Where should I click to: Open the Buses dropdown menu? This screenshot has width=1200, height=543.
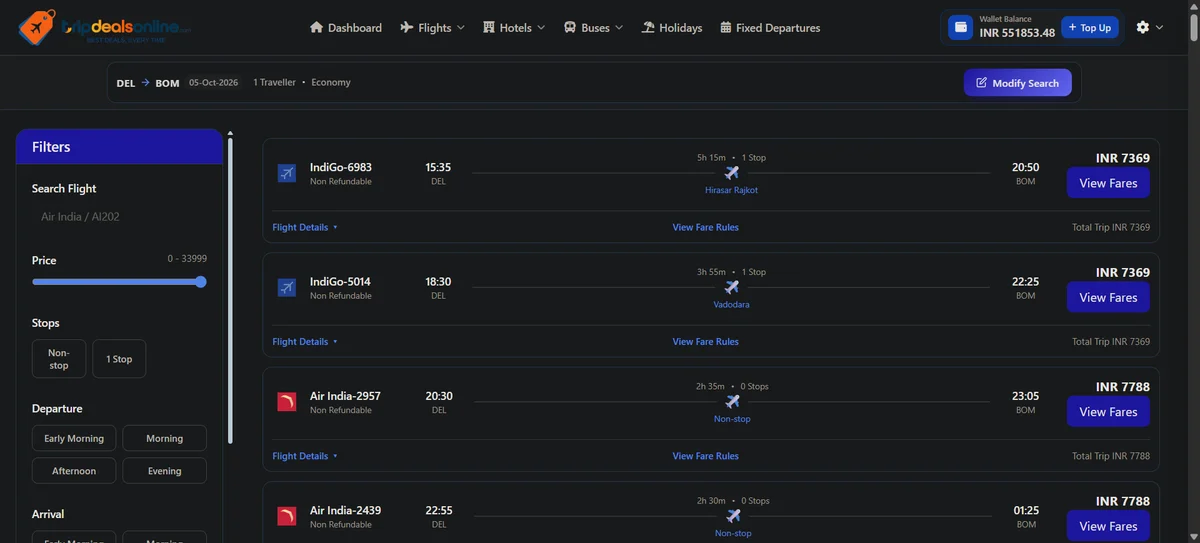tap(594, 28)
